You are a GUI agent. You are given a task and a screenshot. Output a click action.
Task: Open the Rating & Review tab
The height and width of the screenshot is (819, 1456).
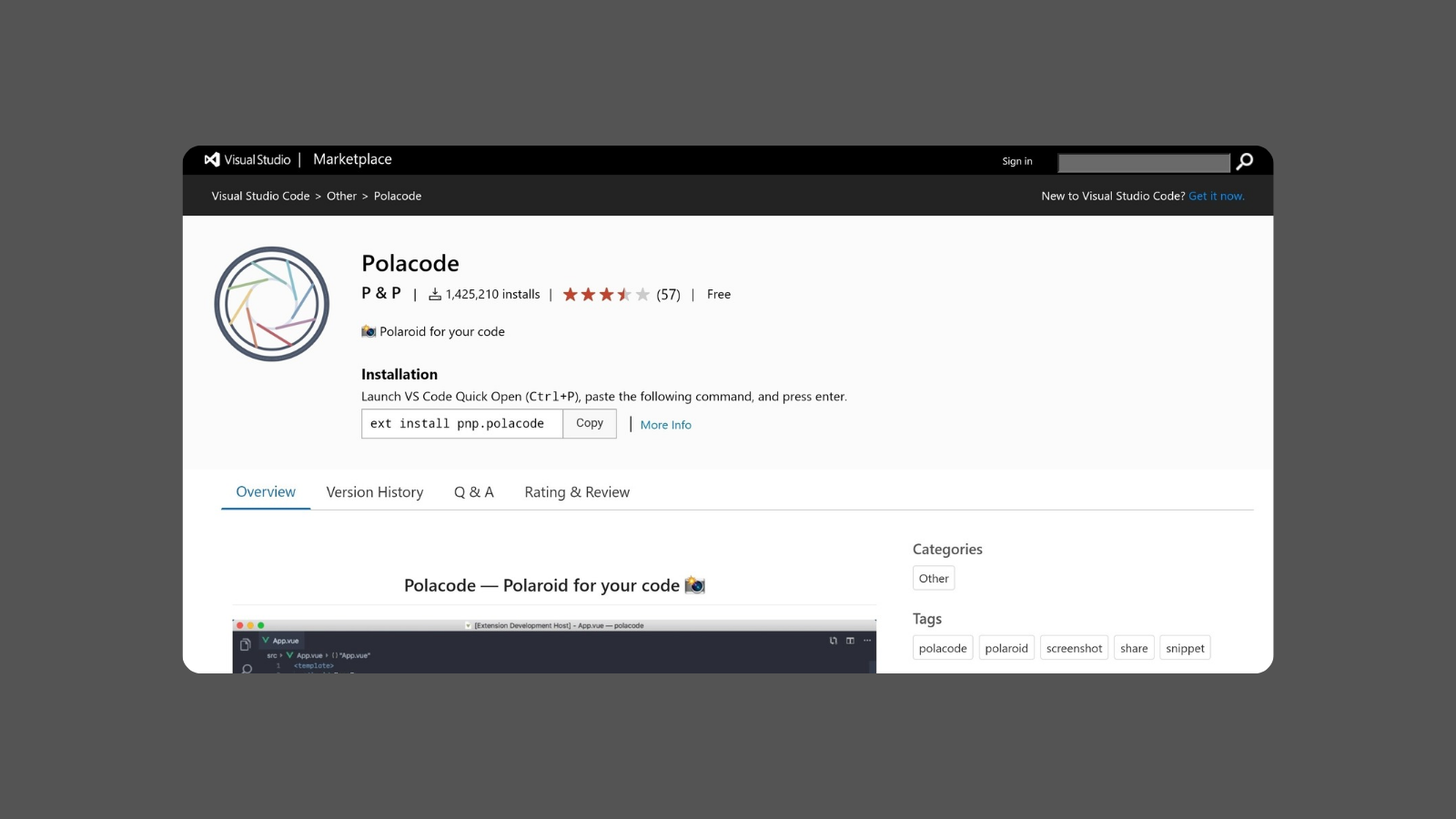(x=577, y=492)
